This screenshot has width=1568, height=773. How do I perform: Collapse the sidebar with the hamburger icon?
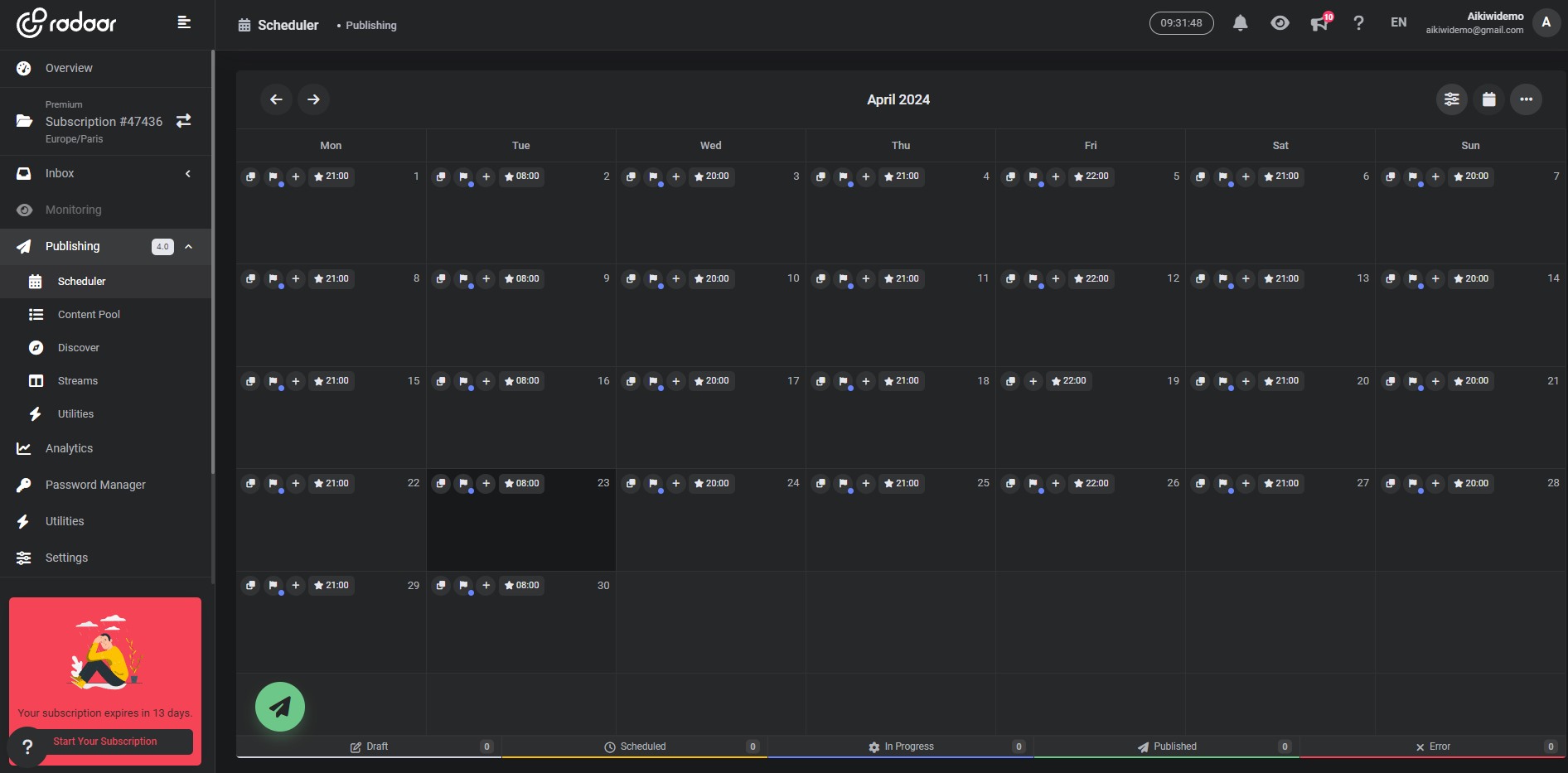184,22
